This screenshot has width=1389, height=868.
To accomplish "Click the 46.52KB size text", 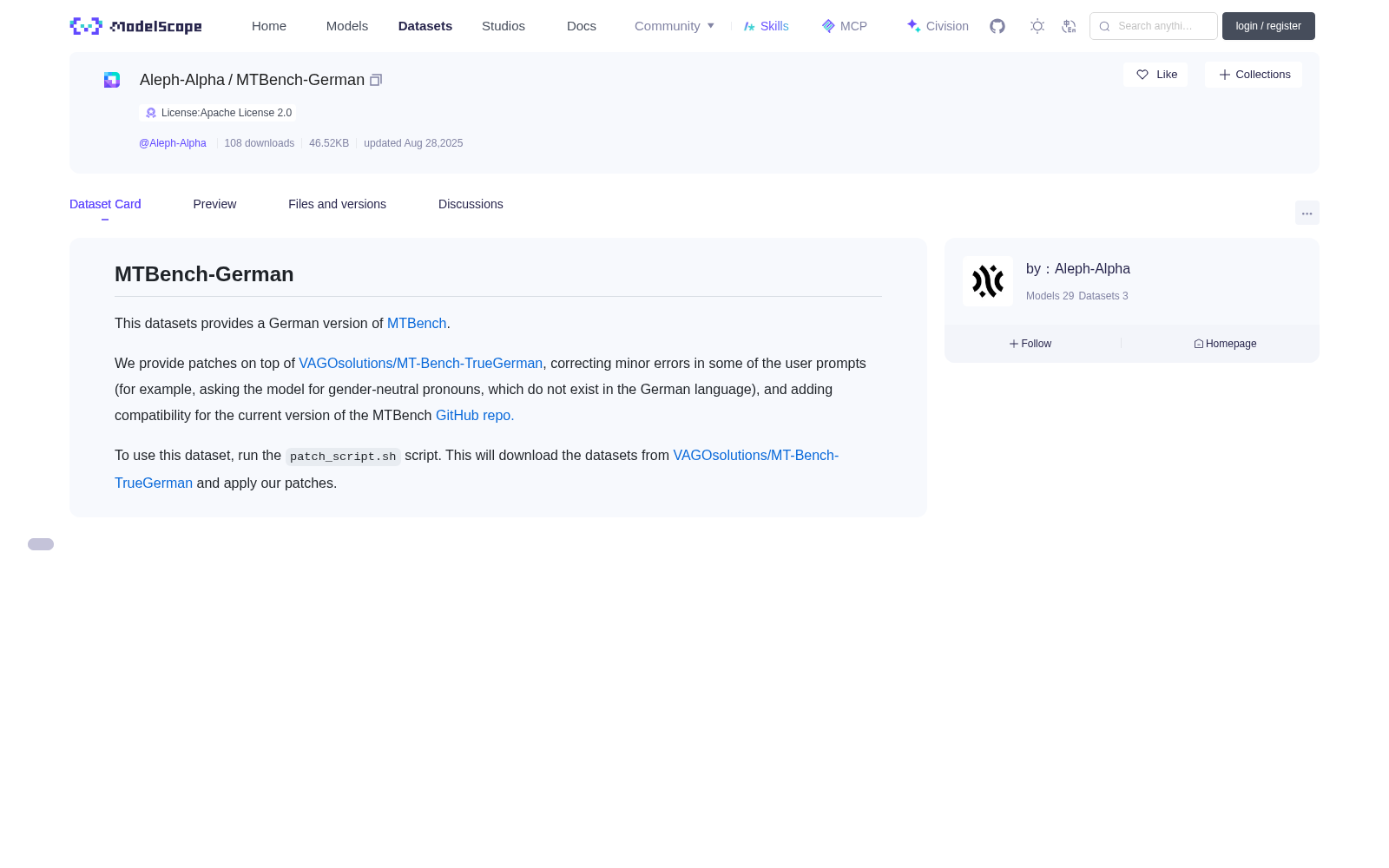I will click(329, 143).
